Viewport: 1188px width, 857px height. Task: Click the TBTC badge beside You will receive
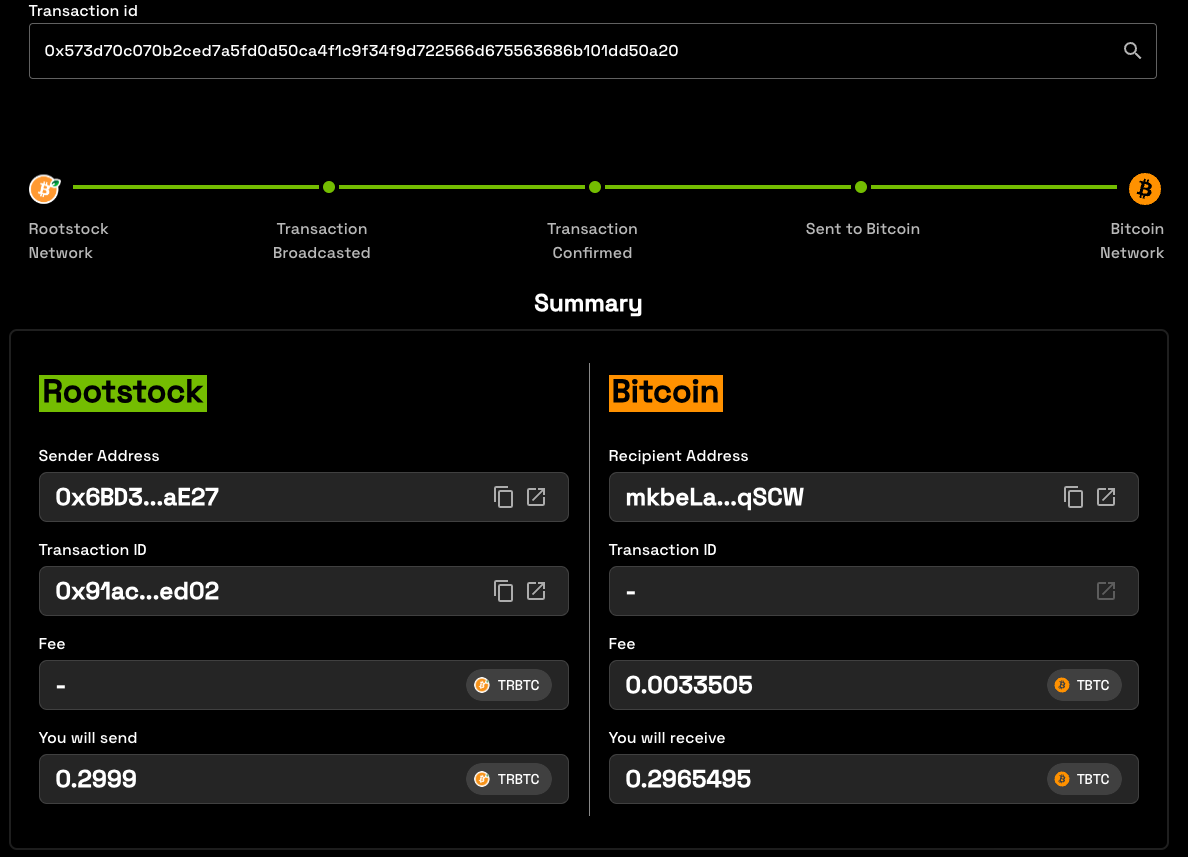[x=1083, y=779]
